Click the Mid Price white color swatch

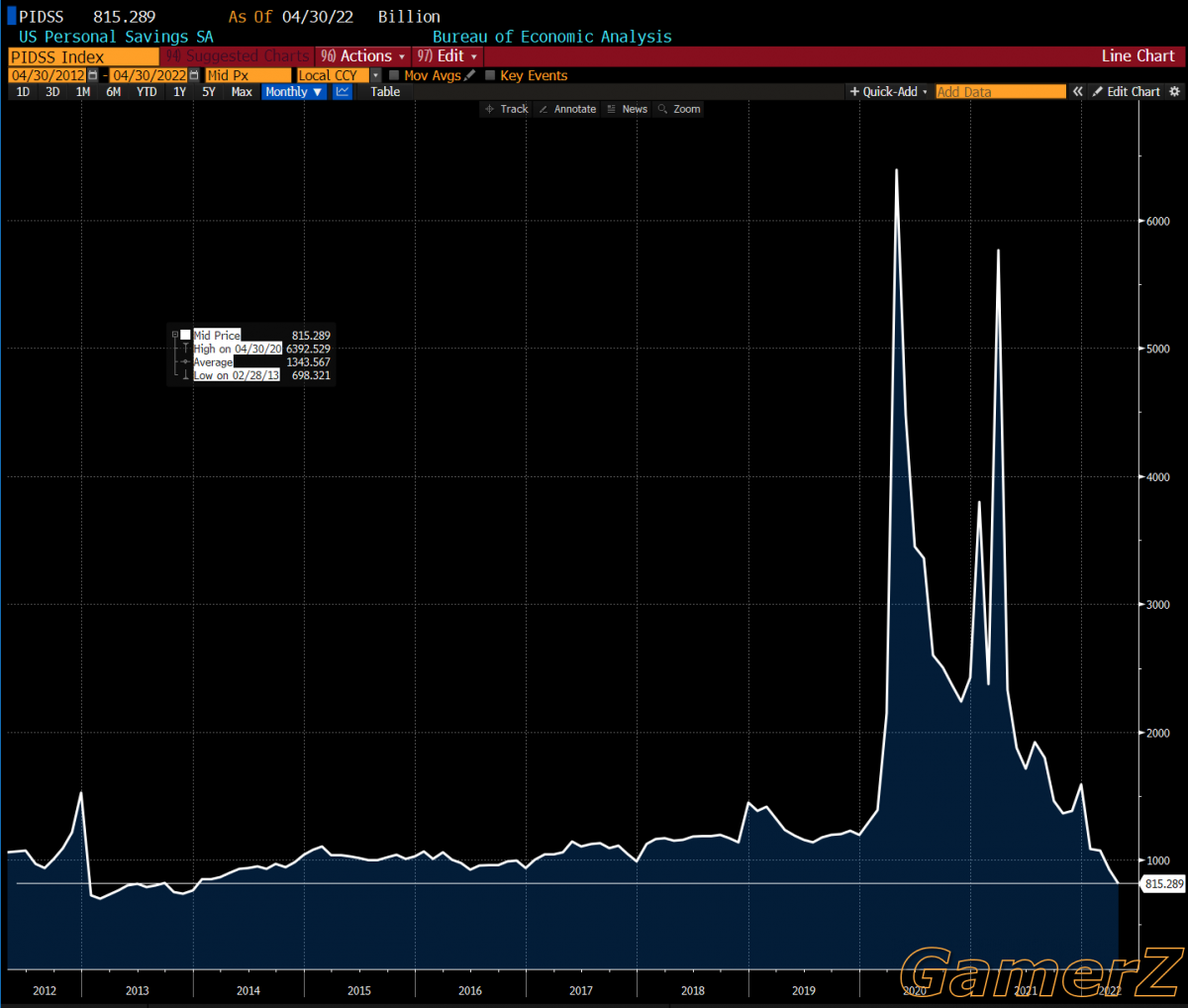coord(185,336)
